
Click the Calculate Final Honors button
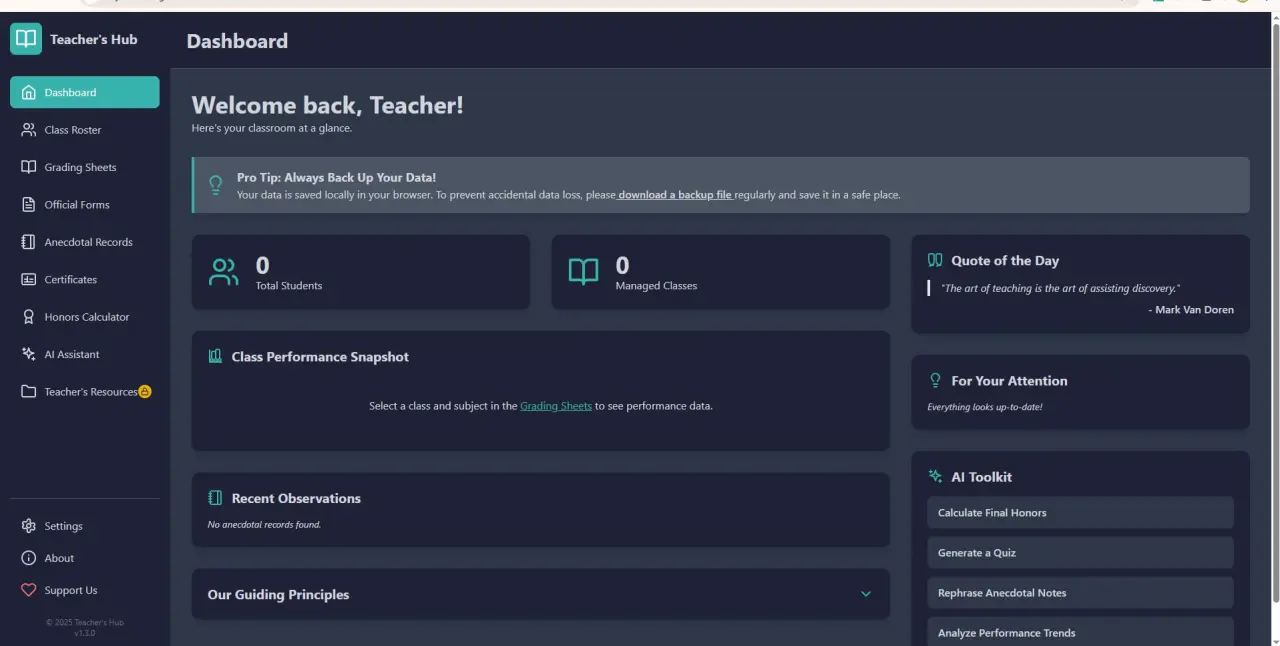tap(1080, 513)
